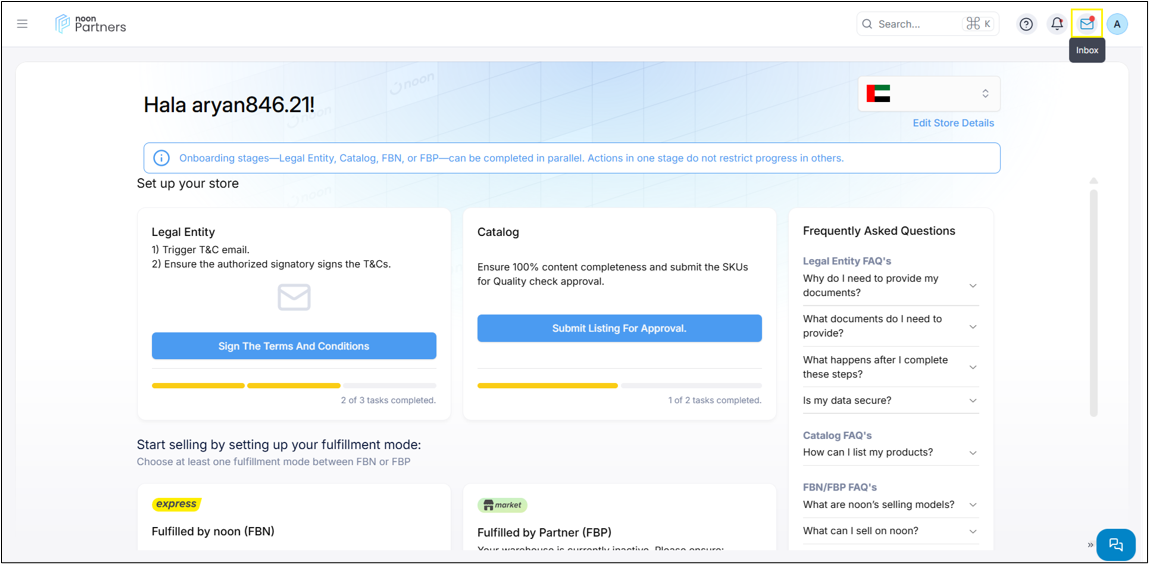Click the double-arrow beside chat button

(x=1089, y=544)
